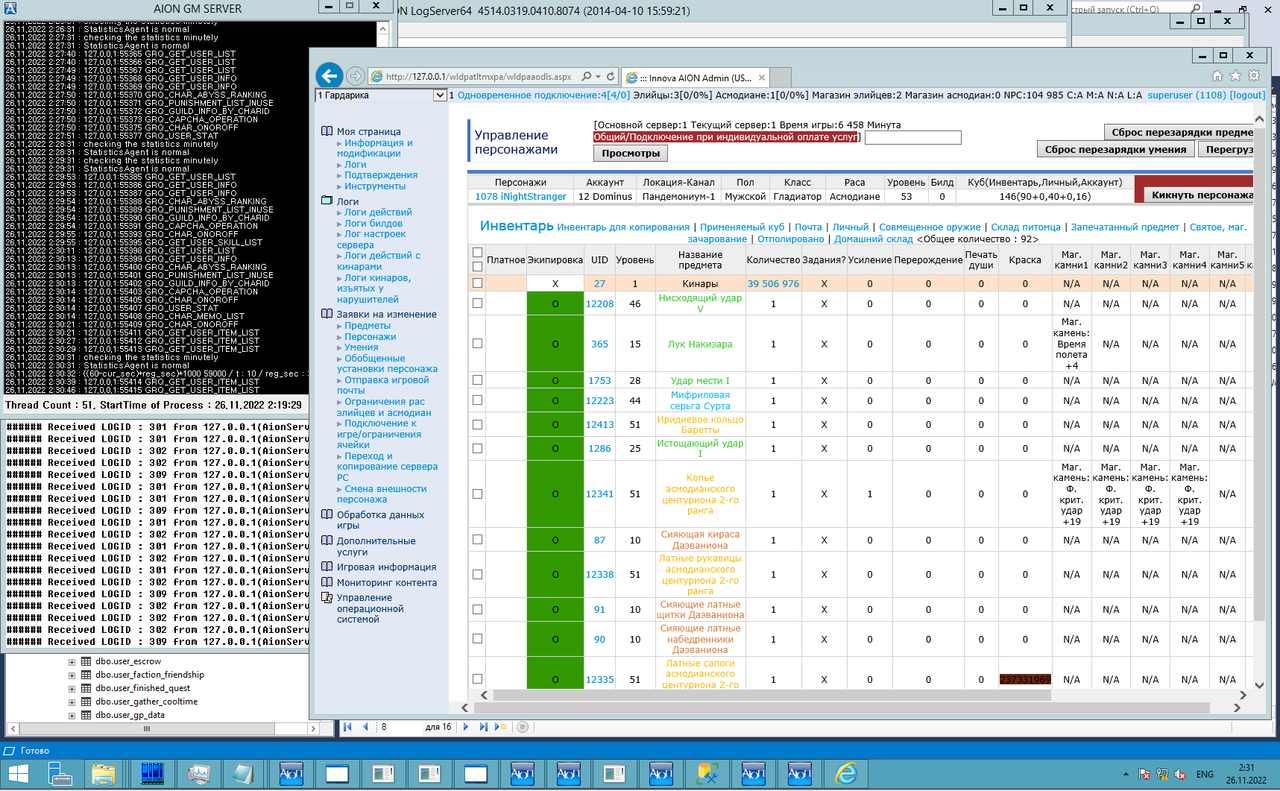Screen dimensions: 1280x791
Task: Check the Удар мести I row checkbox
Action: [x=477, y=380]
